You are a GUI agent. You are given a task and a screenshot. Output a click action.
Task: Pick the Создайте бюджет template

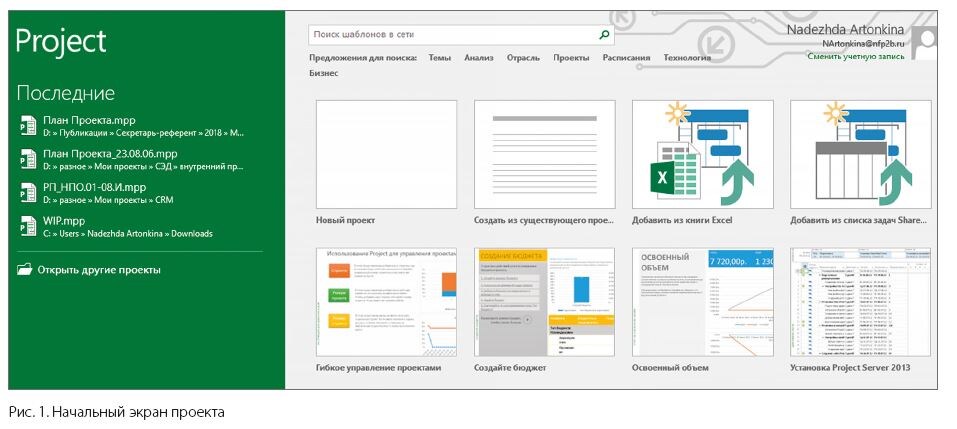pyautogui.click(x=544, y=302)
